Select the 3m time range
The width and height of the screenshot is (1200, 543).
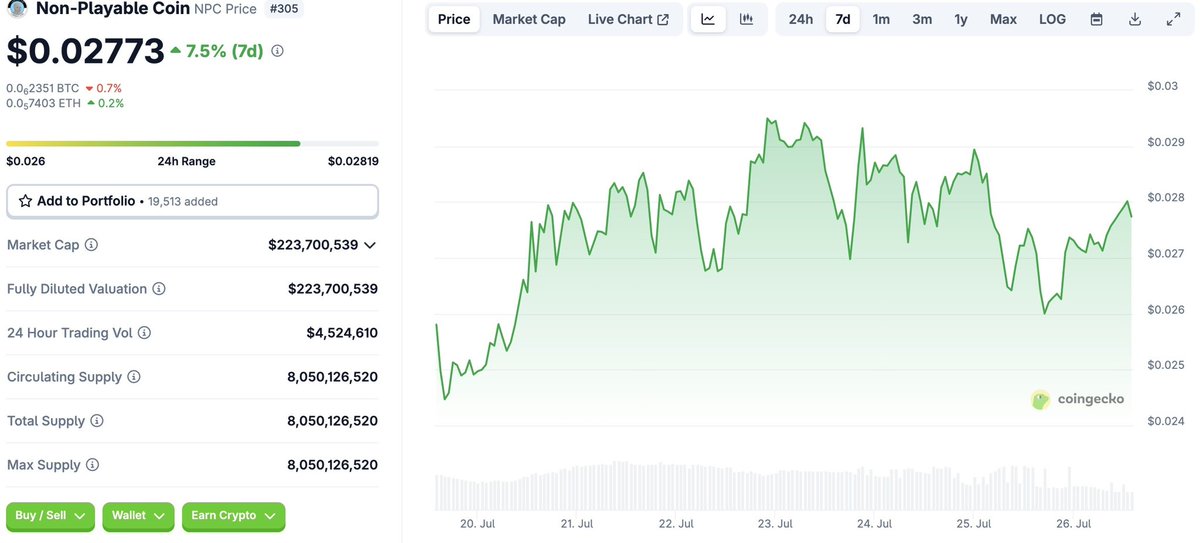pyautogui.click(x=922, y=19)
